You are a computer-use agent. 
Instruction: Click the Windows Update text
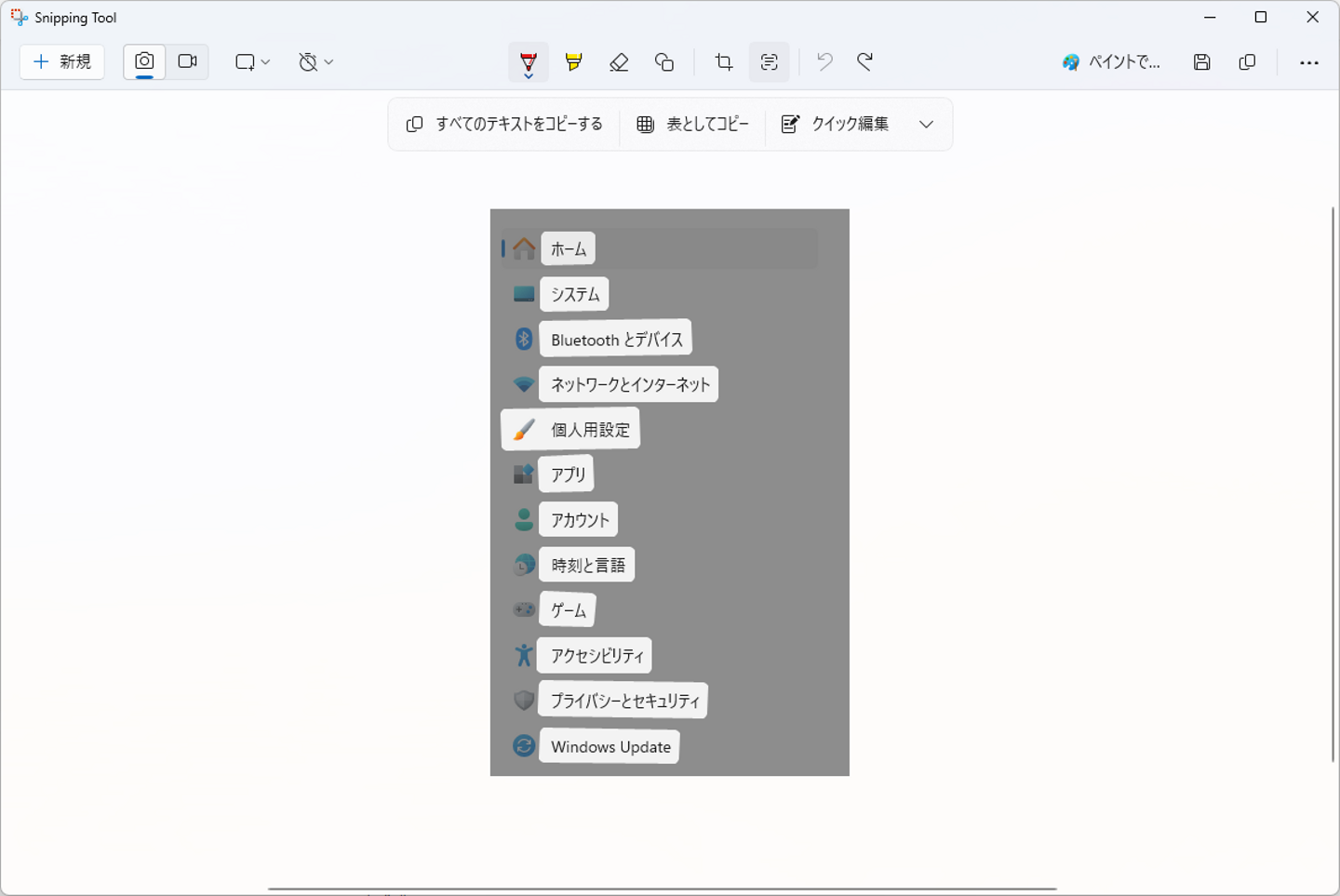610,746
